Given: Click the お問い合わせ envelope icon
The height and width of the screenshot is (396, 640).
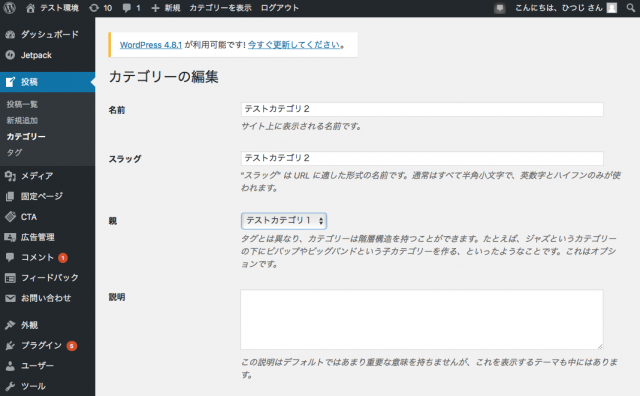Looking at the screenshot, I should pyautogui.click(x=10, y=298).
